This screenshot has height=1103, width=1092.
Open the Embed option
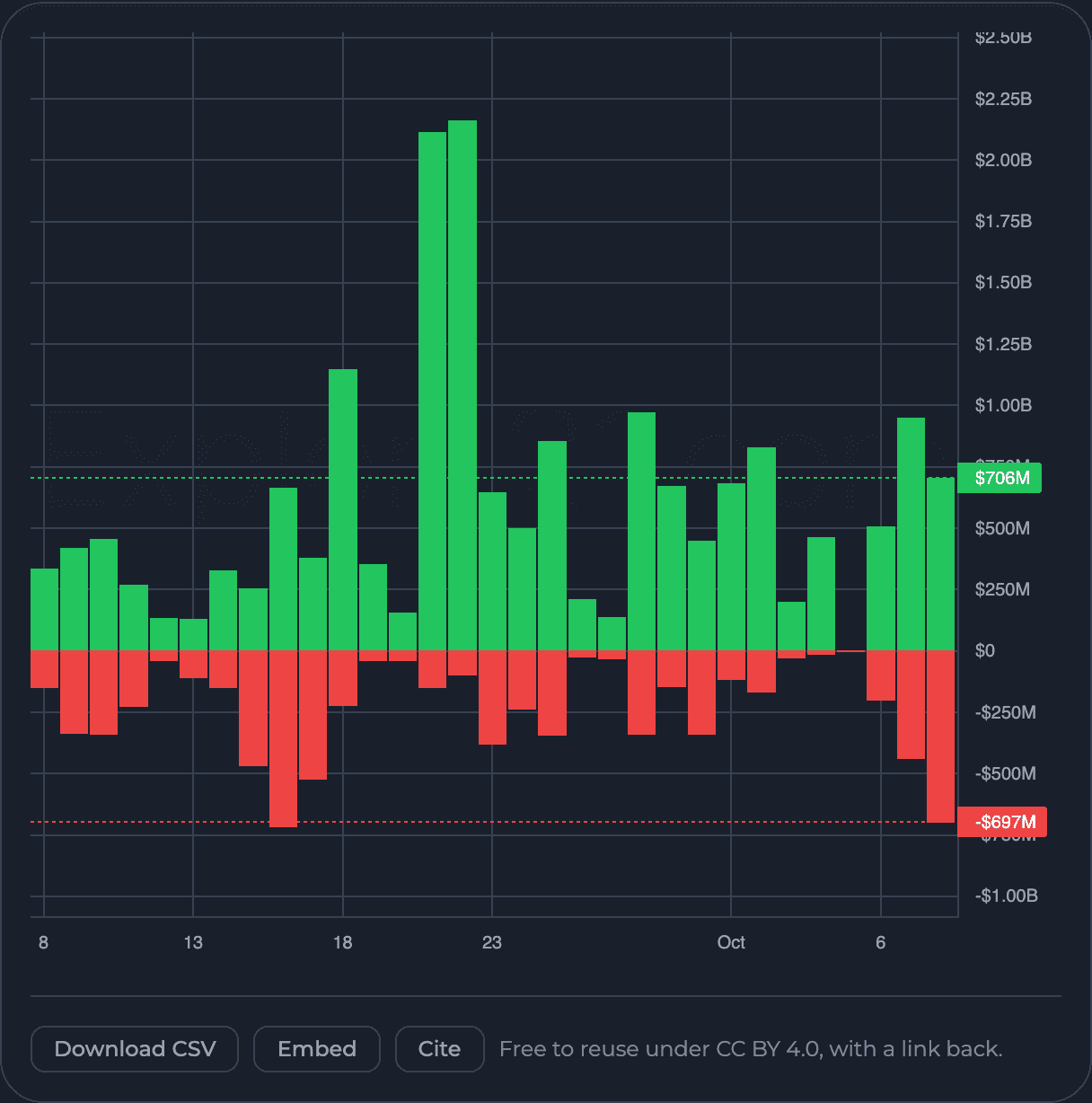(317, 1049)
